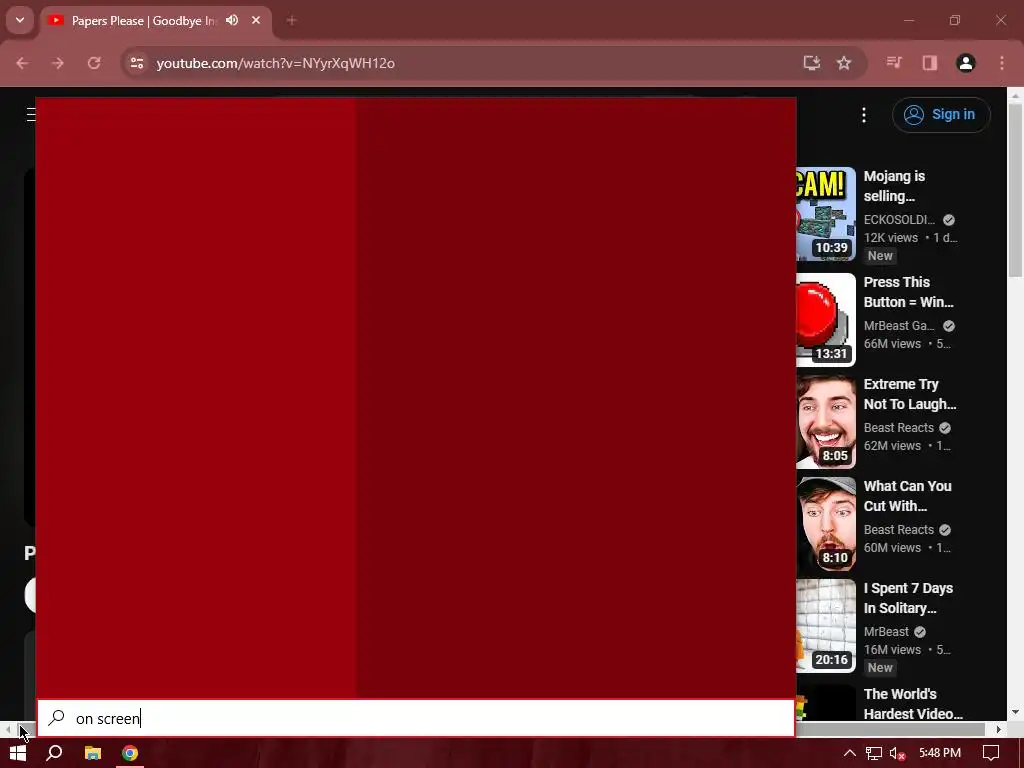
Task: Show hidden system tray icons
Action: 849,753
